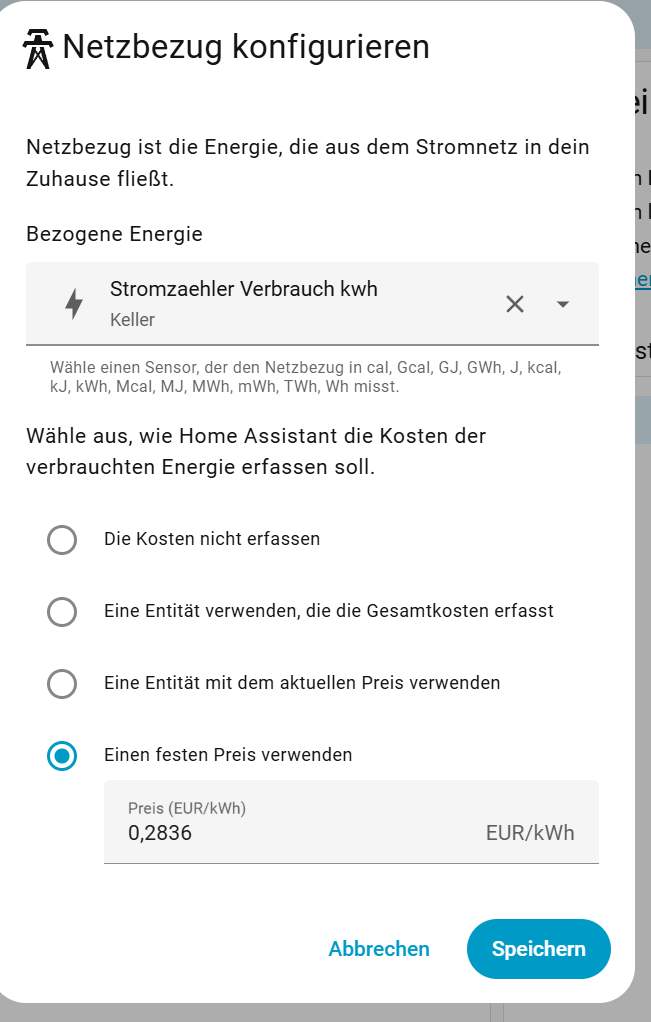Click the label "Einen festen Preis verwenden"

tap(228, 755)
